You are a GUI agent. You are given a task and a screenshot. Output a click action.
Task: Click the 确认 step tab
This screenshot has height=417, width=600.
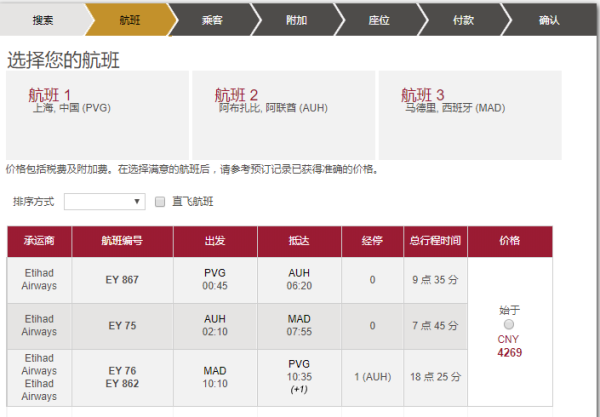click(549, 19)
